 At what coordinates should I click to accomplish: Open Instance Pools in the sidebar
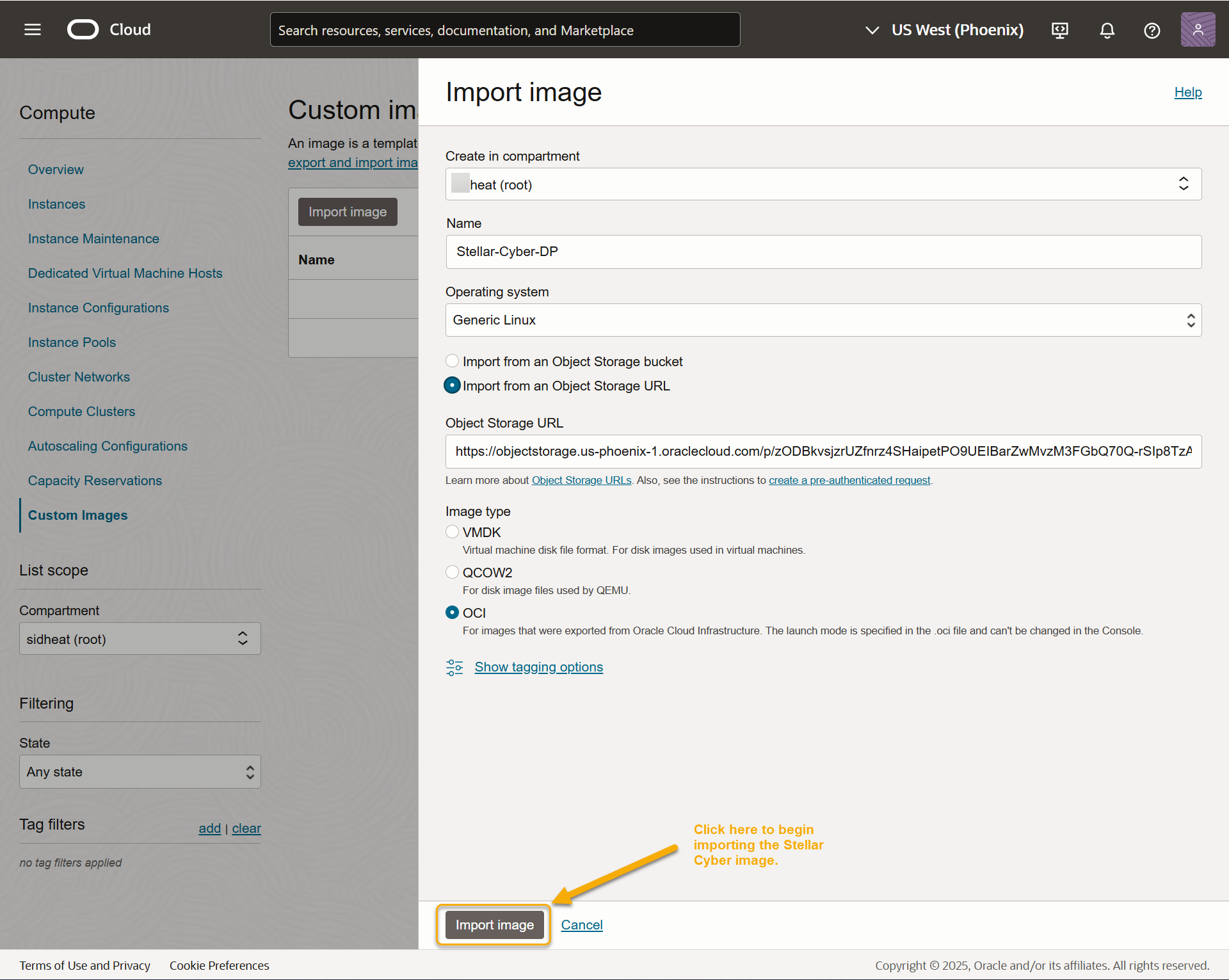(x=72, y=342)
